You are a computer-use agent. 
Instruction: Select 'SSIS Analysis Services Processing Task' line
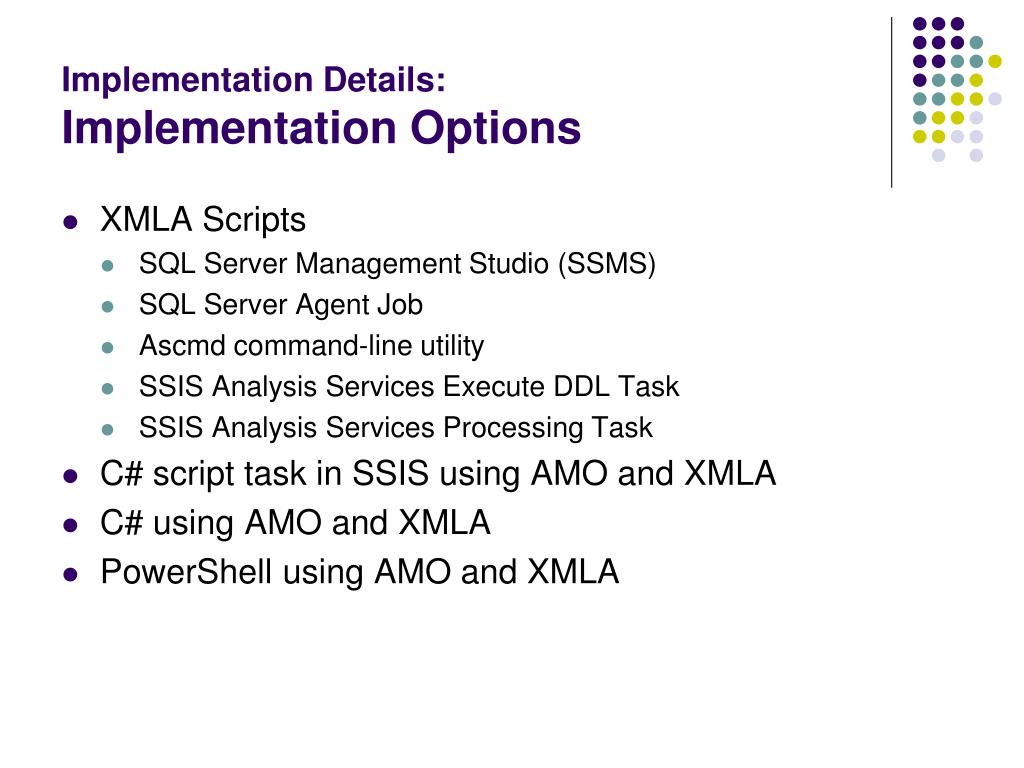point(396,428)
